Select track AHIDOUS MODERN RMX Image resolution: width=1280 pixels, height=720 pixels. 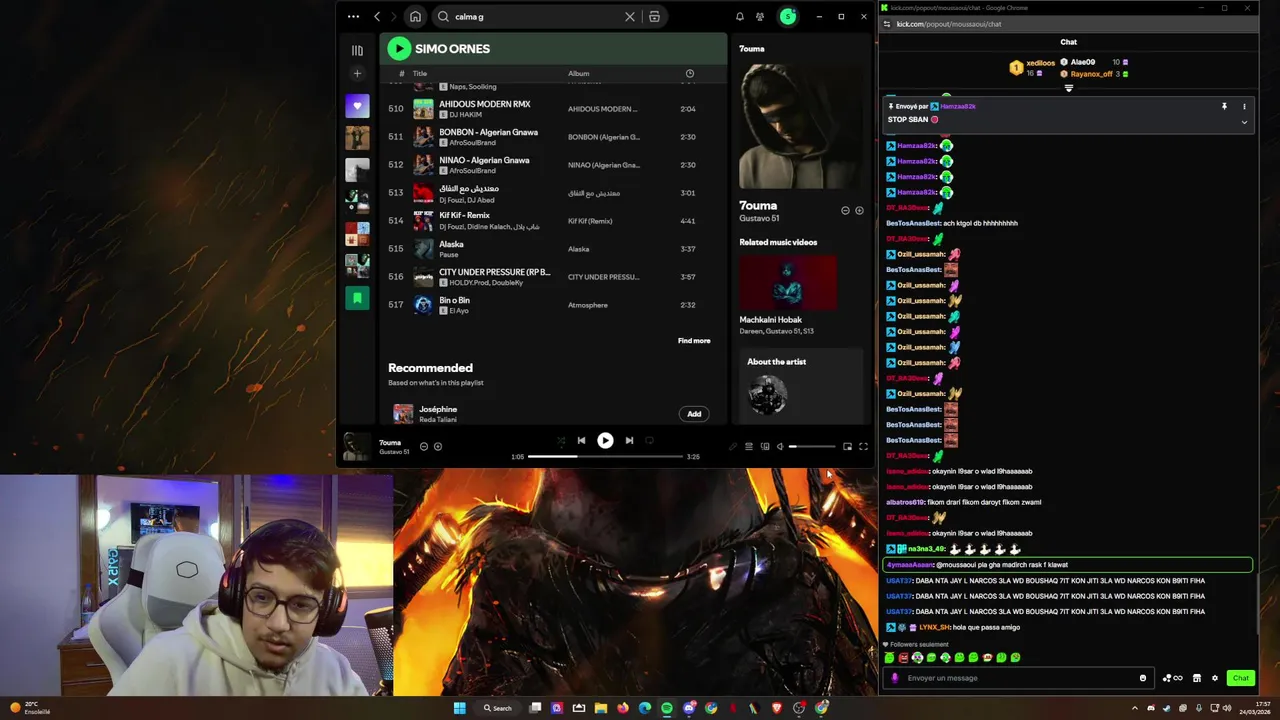553,109
